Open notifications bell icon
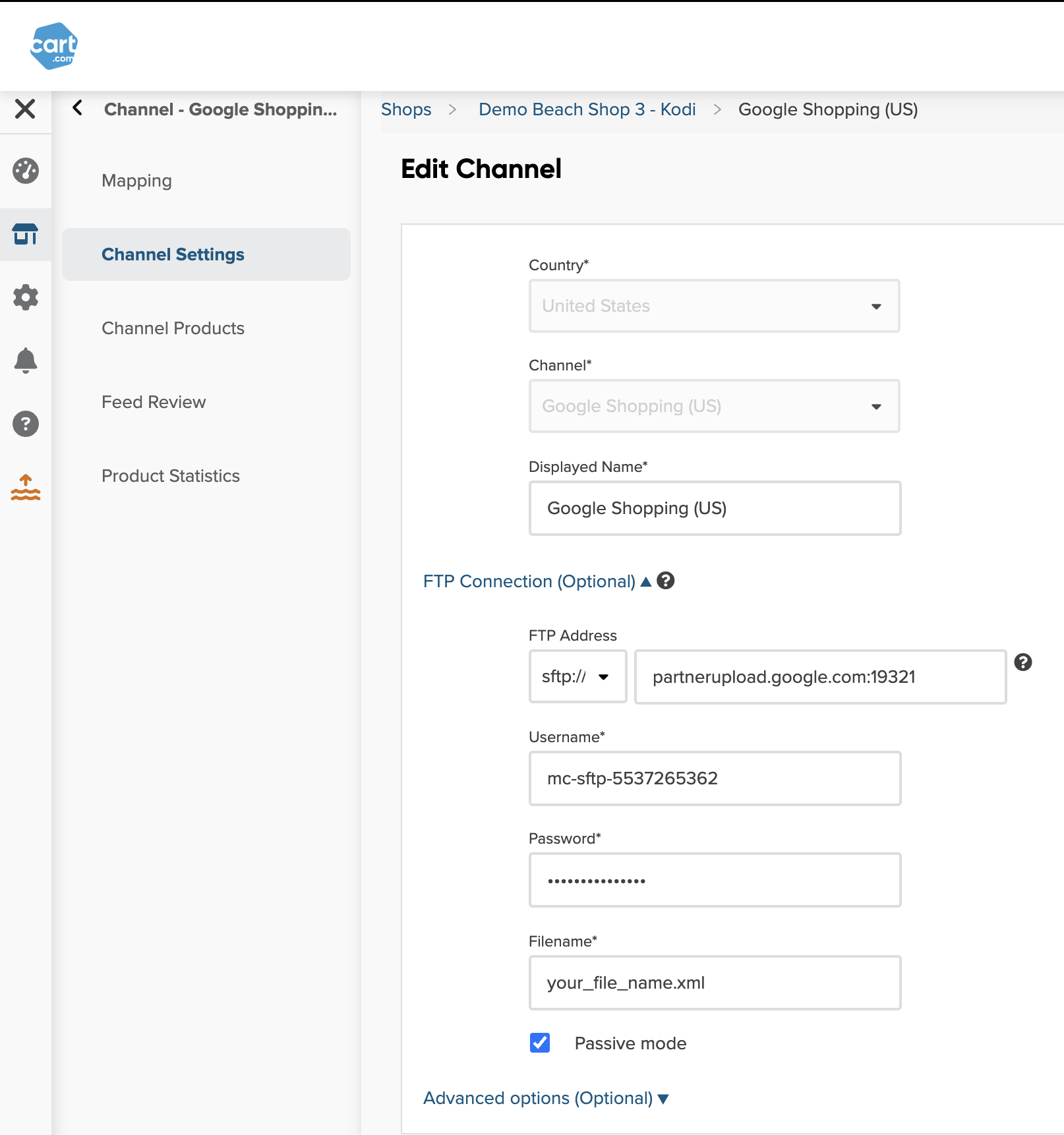The width and height of the screenshot is (1064, 1135). [x=26, y=361]
